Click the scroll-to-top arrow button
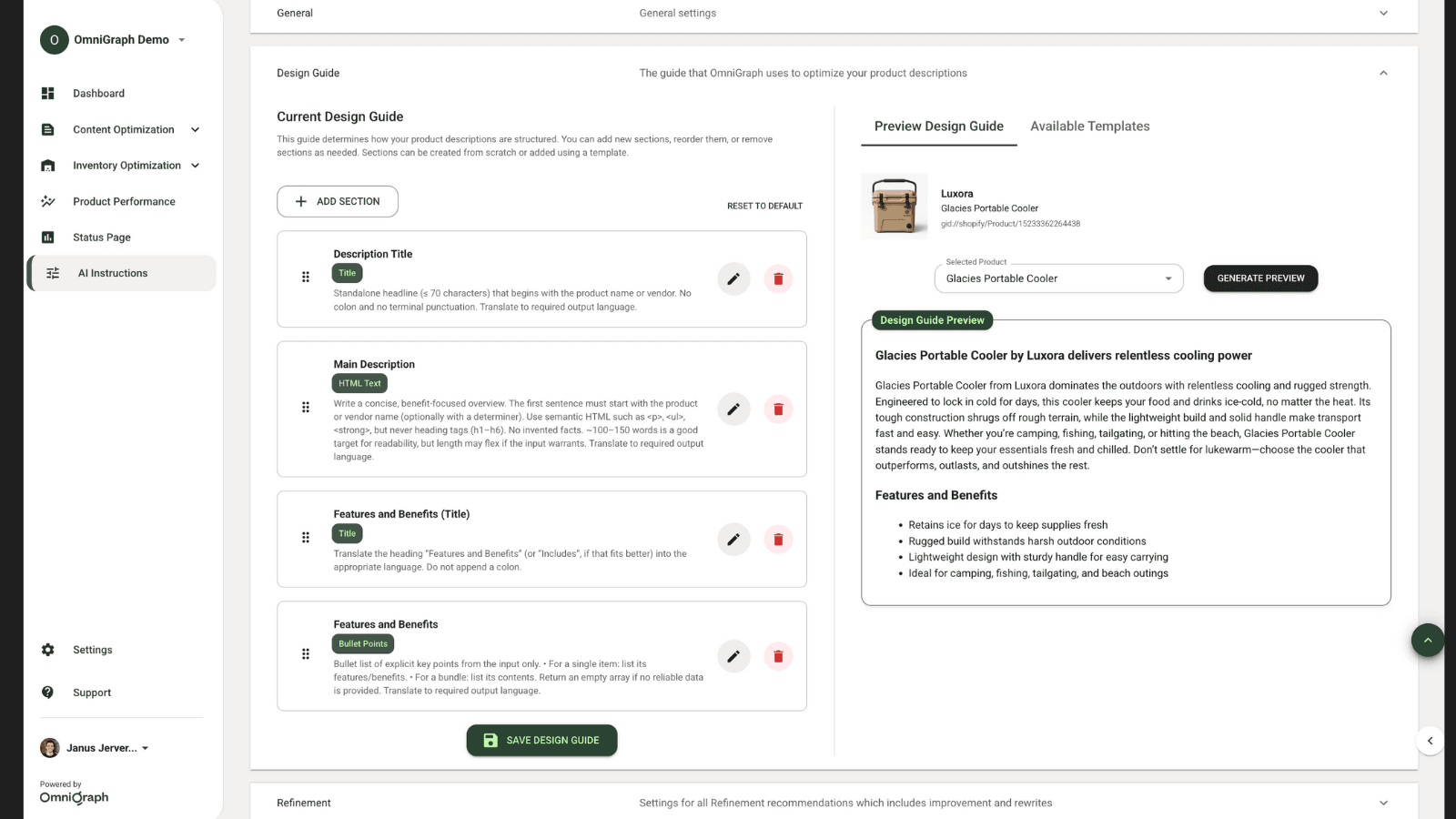Image resolution: width=1456 pixels, height=819 pixels. point(1427,640)
